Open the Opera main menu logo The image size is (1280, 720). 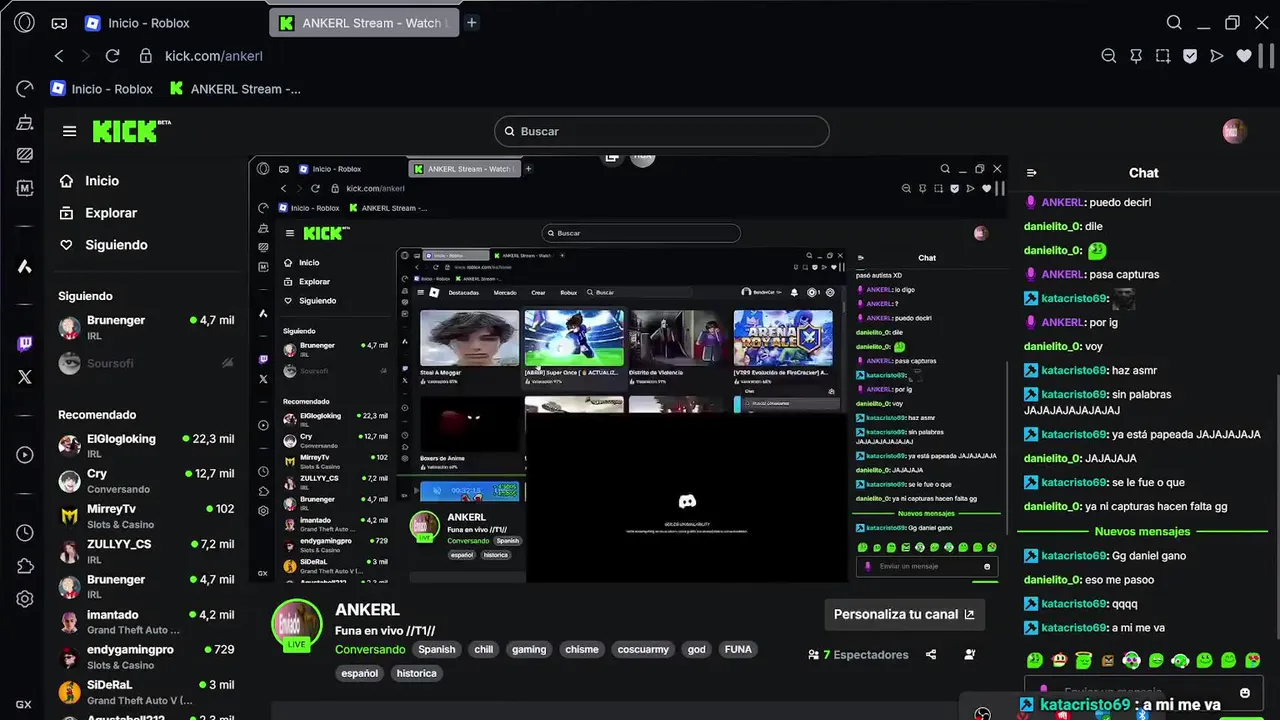[x=24, y=22]
